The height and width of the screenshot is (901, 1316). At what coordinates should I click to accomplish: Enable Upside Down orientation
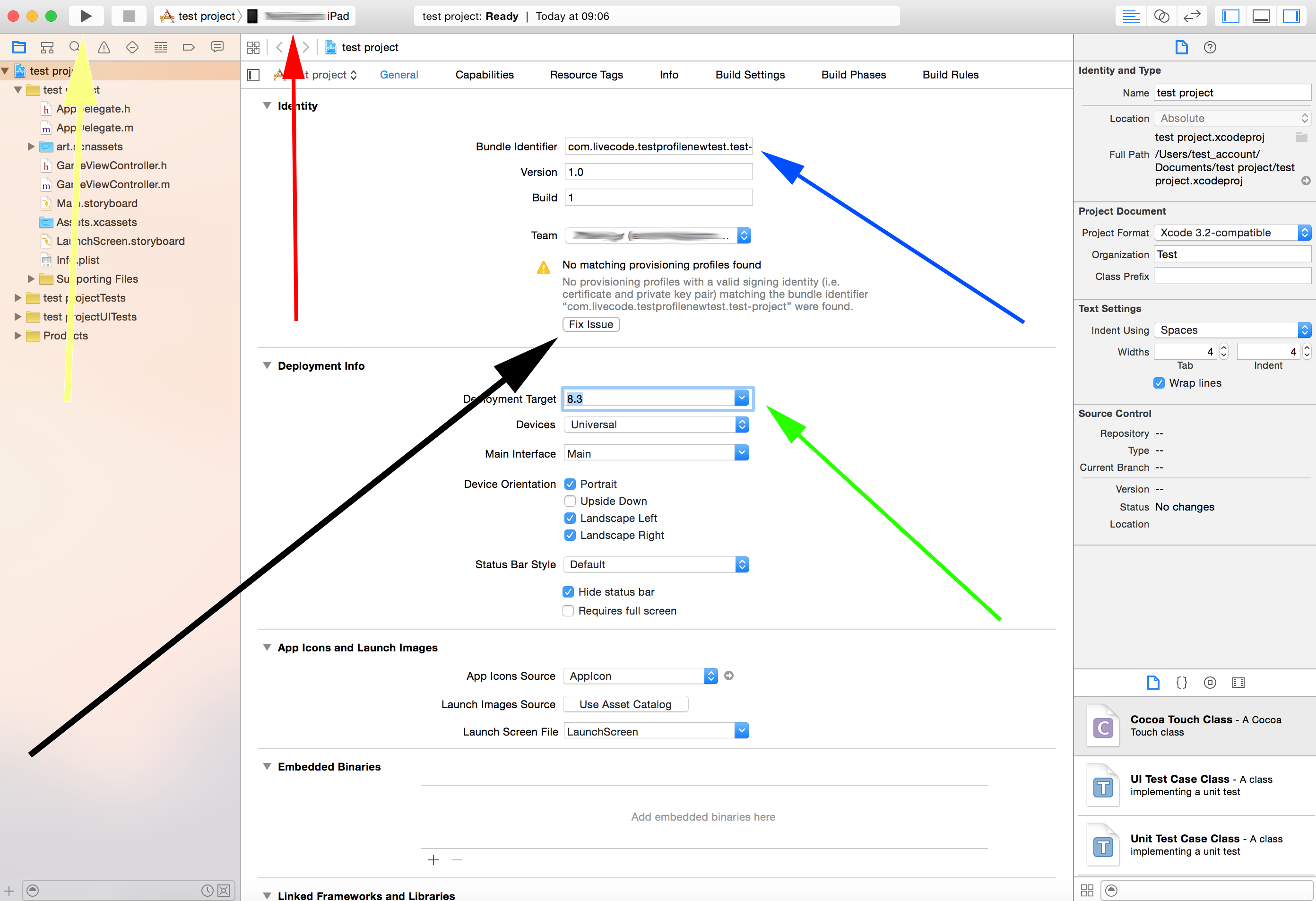570,501
